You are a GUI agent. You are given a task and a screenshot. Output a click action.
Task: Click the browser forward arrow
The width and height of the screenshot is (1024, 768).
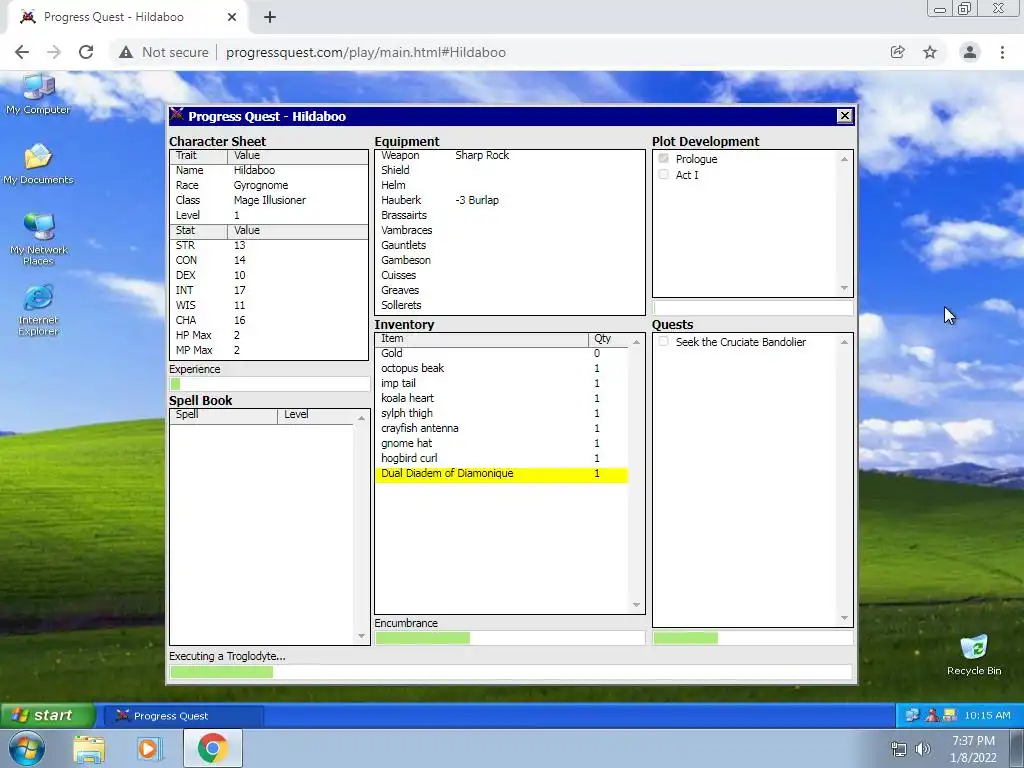[x=54, y=52]
